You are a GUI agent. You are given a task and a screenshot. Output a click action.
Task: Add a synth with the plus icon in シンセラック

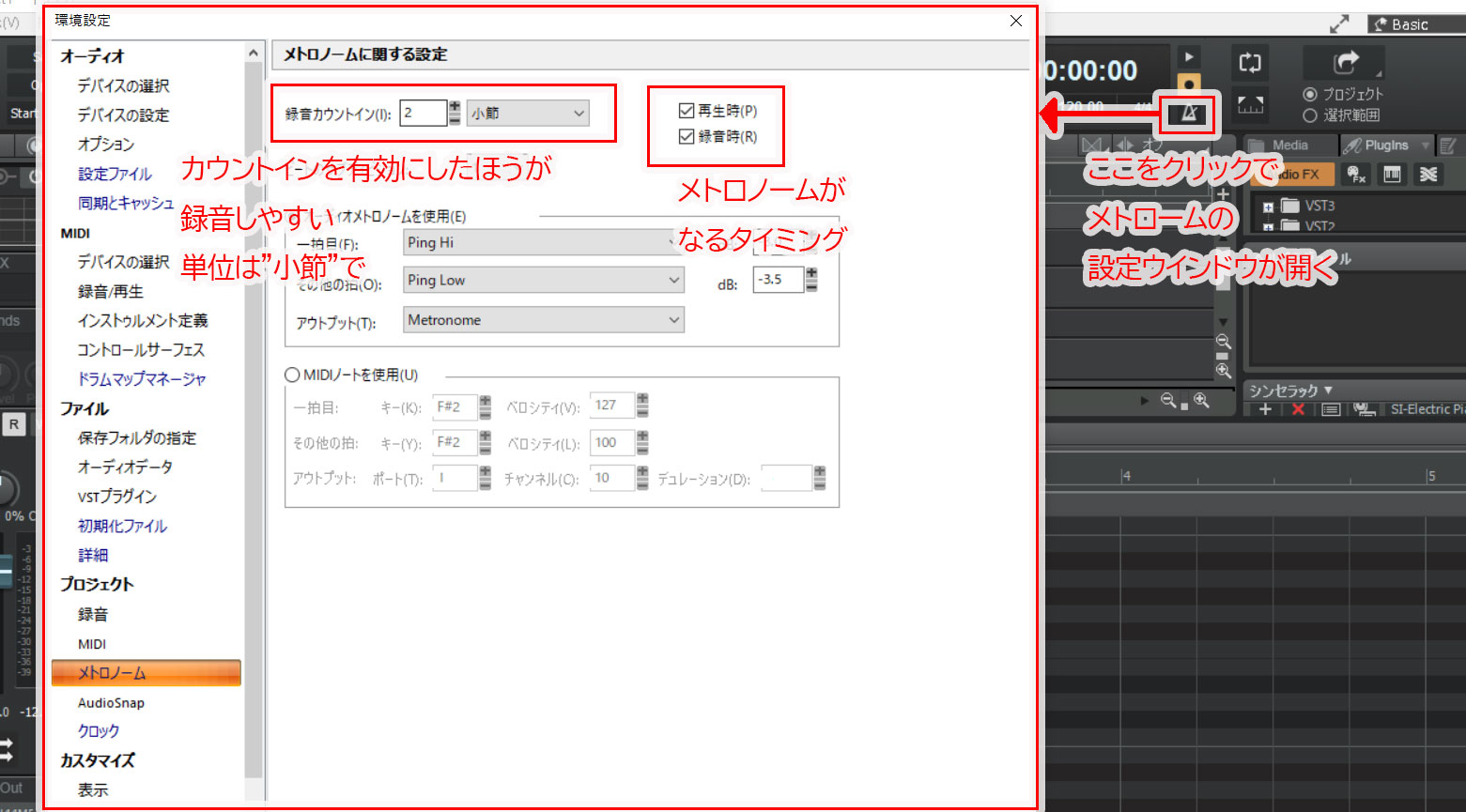click(1266, 408)
